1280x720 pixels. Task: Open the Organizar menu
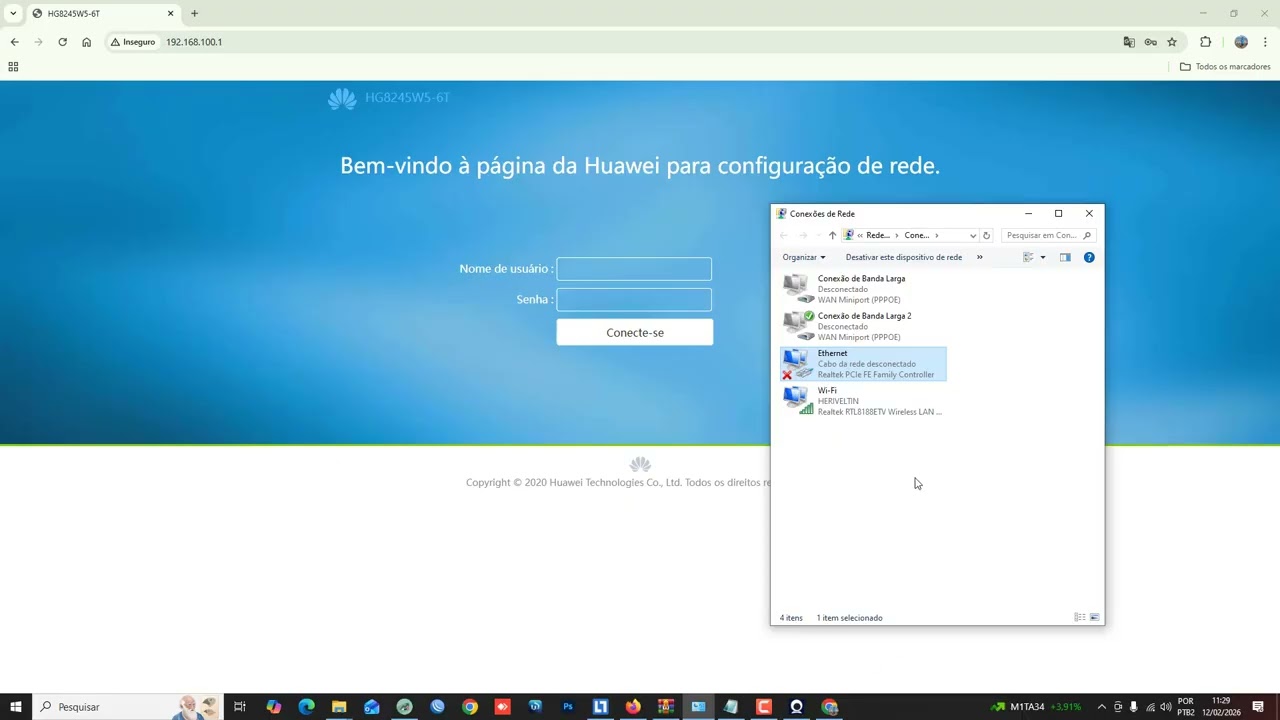tap(804, 257)
